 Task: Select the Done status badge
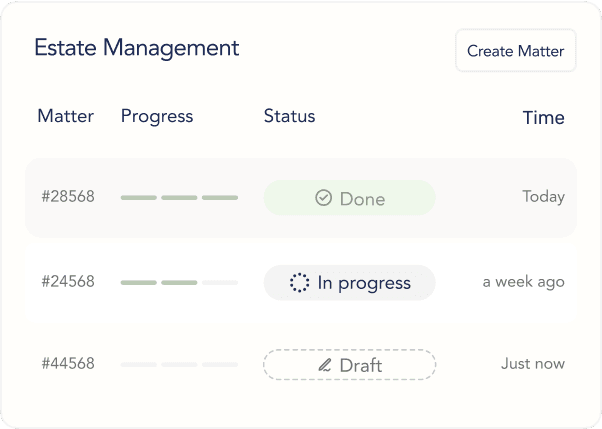[x=349, y=198]
